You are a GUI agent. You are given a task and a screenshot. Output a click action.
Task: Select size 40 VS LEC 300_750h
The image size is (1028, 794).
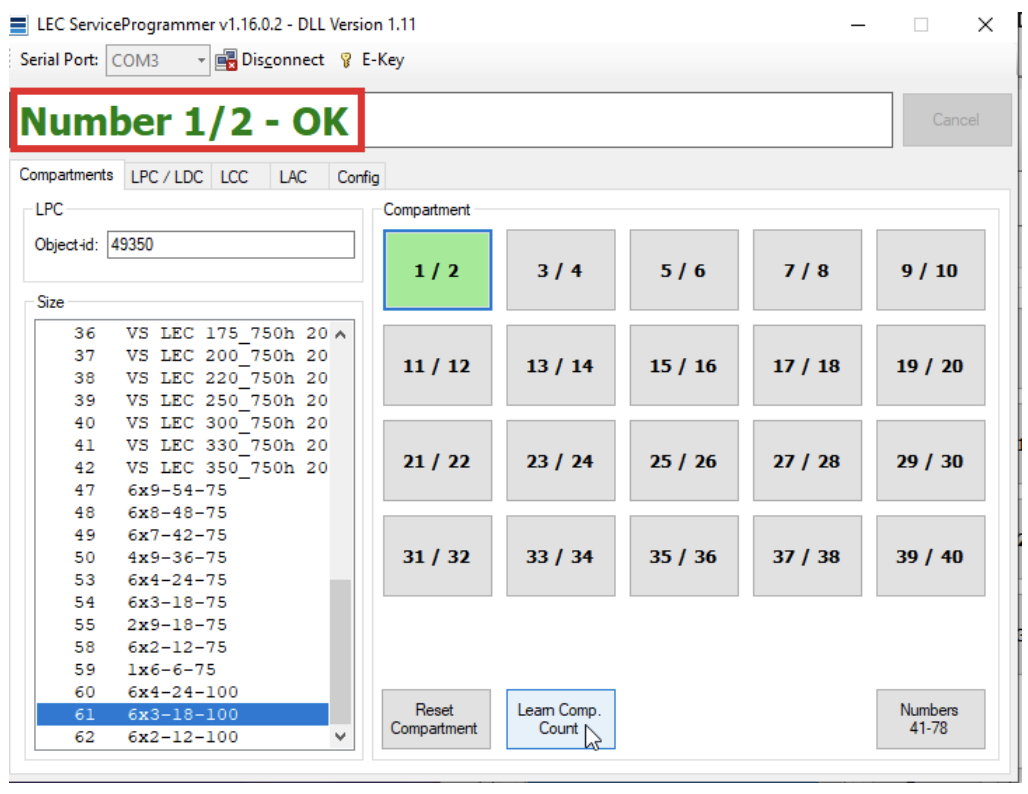tap(183, 423)
